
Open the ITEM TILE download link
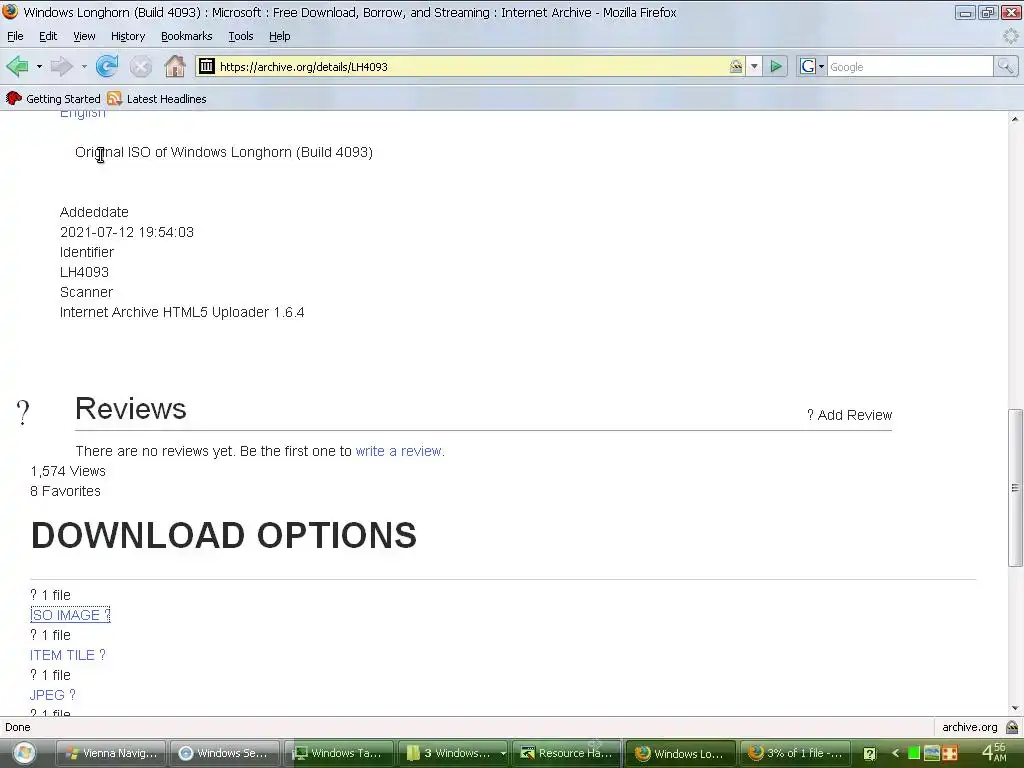point(68,655)
